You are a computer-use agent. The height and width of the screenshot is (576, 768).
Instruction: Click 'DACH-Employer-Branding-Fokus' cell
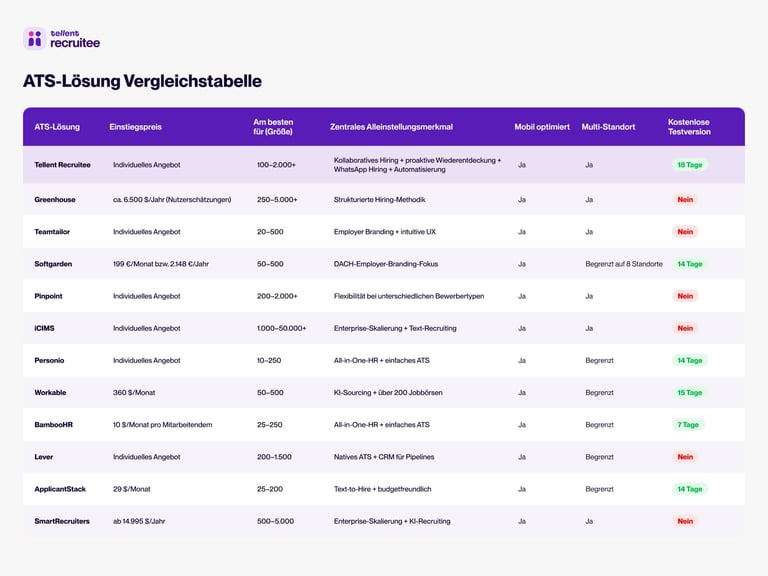point(386,264)
